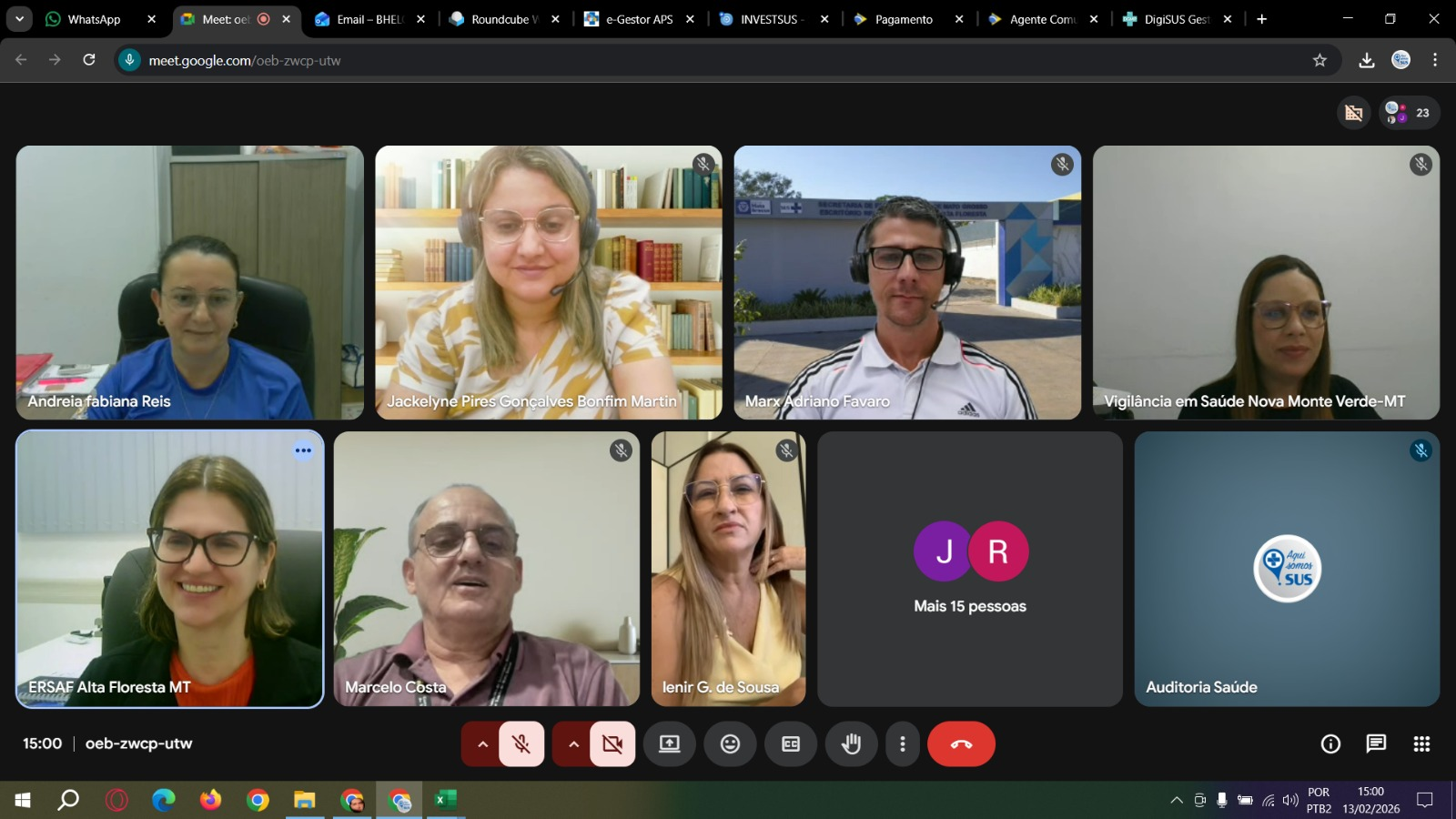Switch to the e-Gestor APS tab

[x=638, y=19]
